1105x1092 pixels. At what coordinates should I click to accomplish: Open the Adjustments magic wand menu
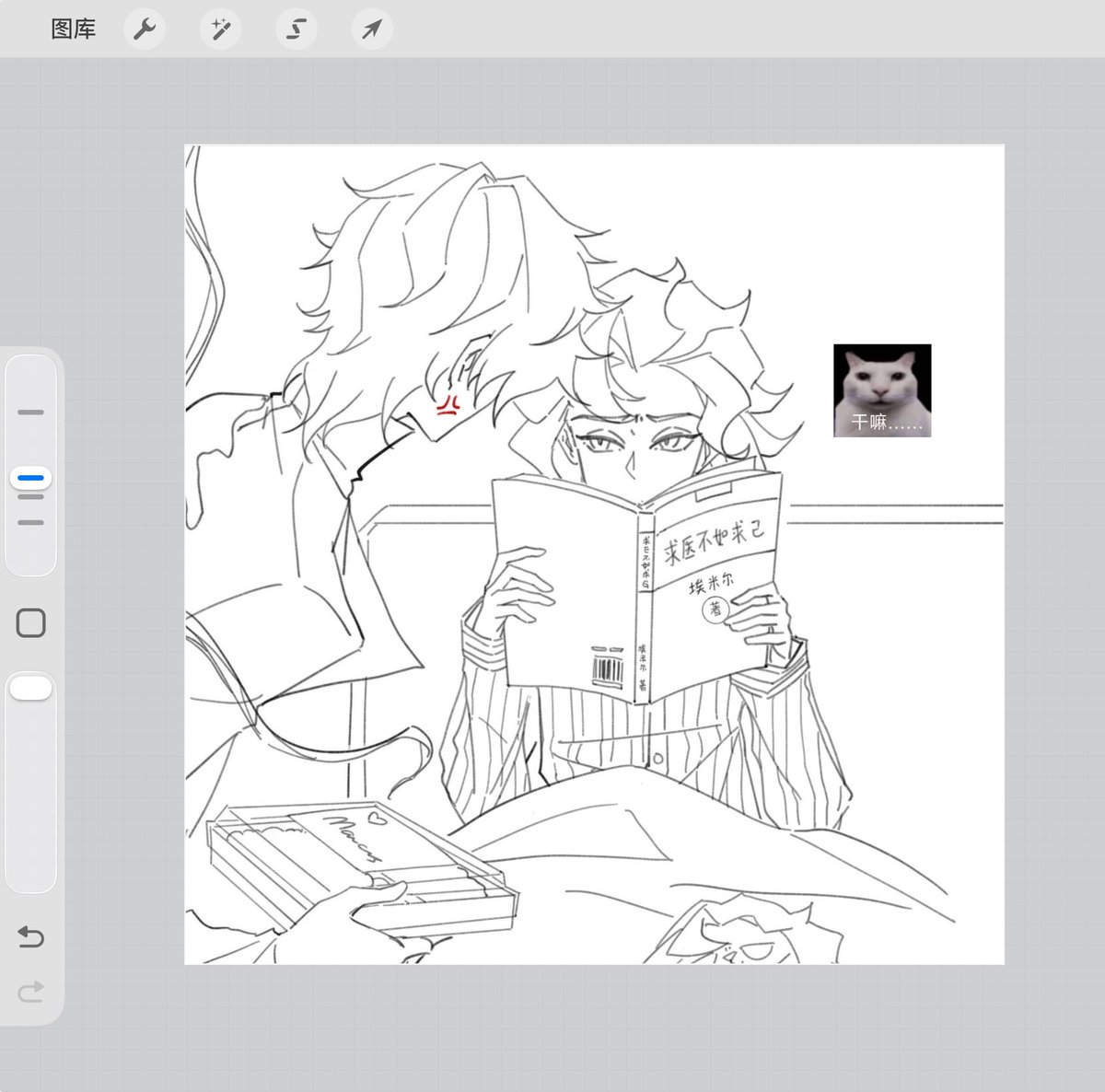coord(220,29)
